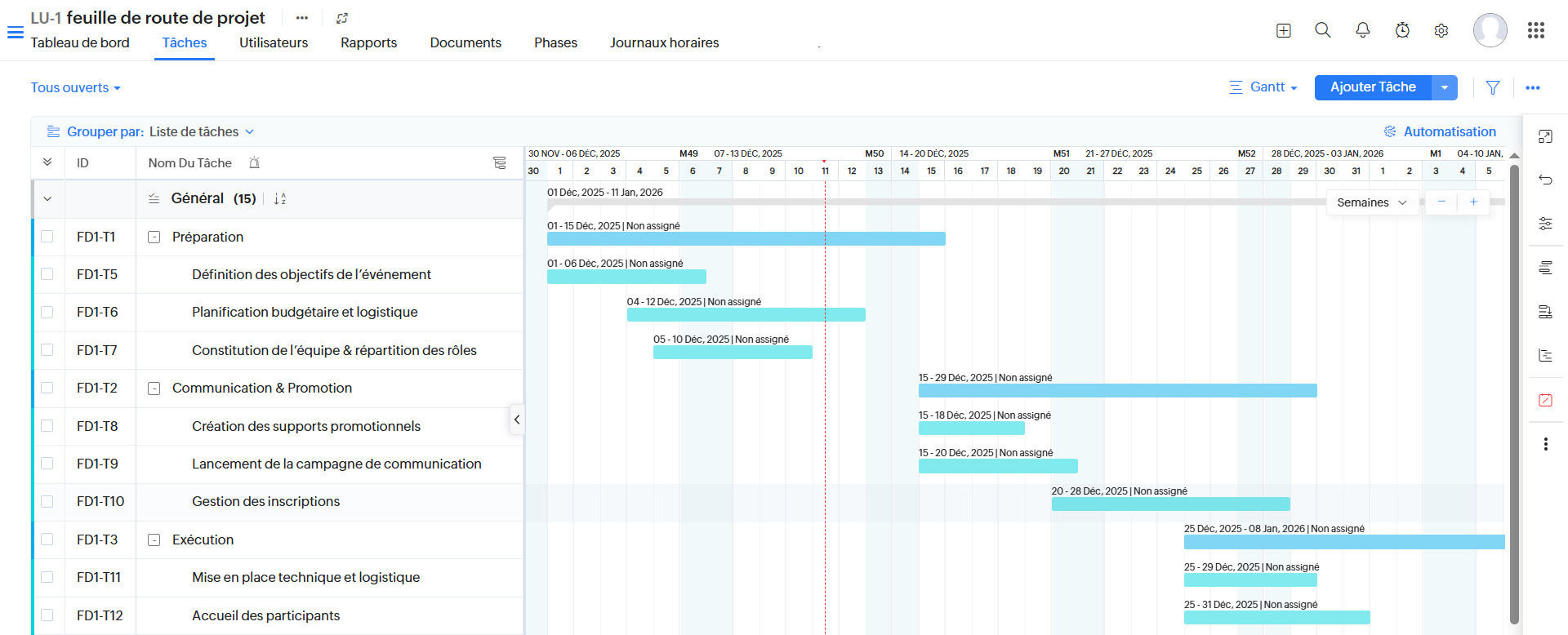Open the Semaines timescale dropdown
This screenshot has width=1568, height=635.
point(1372,202)
